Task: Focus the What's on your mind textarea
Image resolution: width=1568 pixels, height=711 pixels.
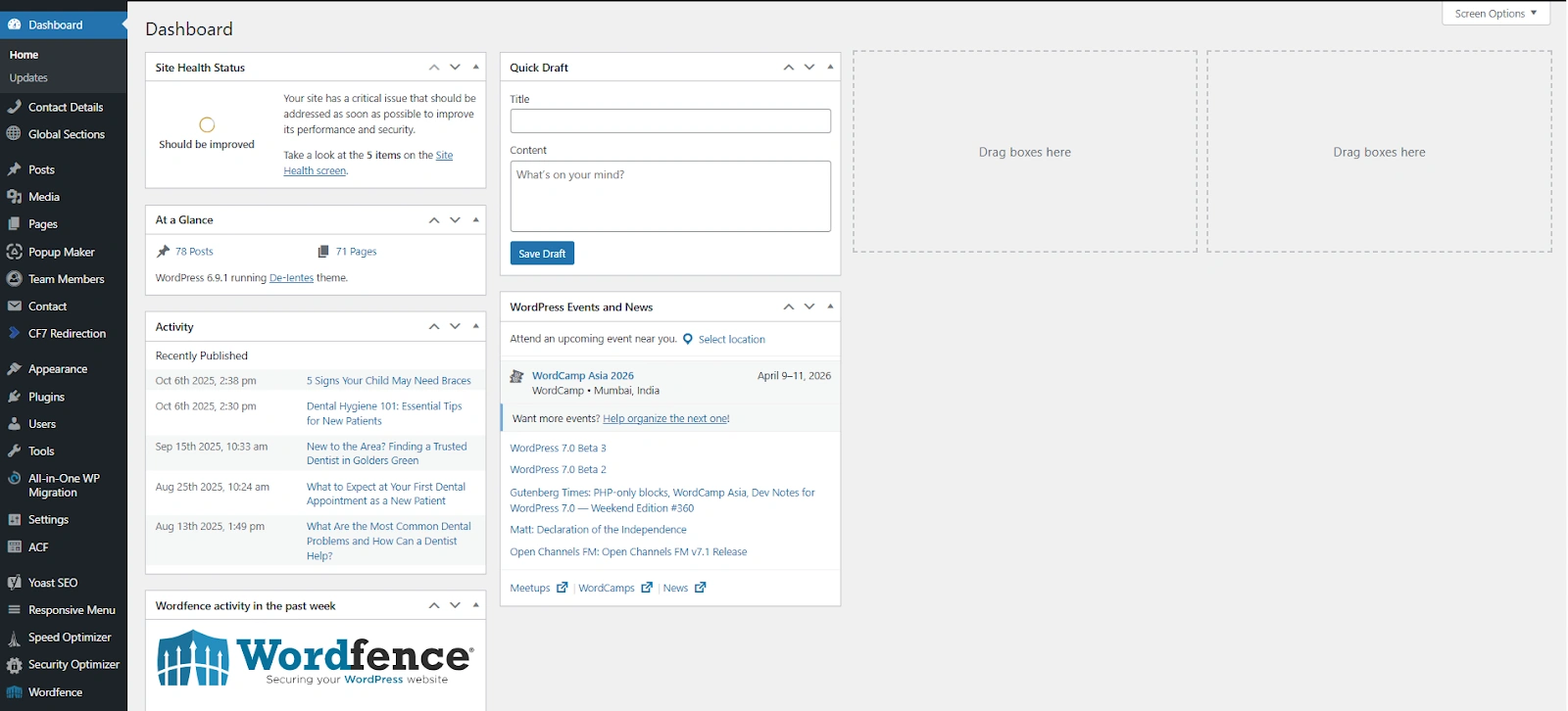Action: (670, 196)
